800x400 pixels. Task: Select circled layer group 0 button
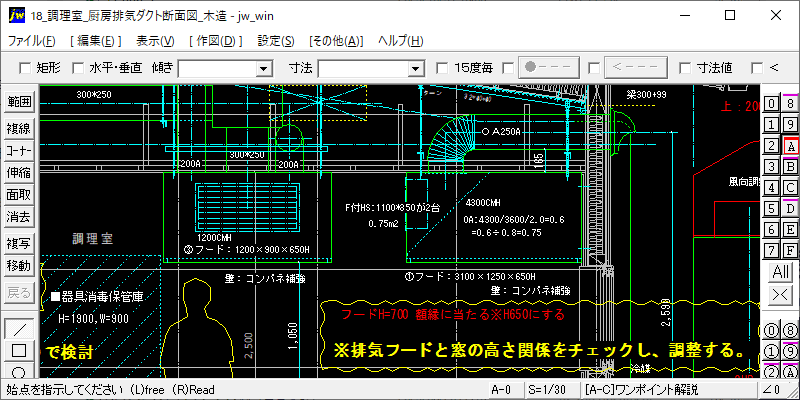[x=772, y=330]
